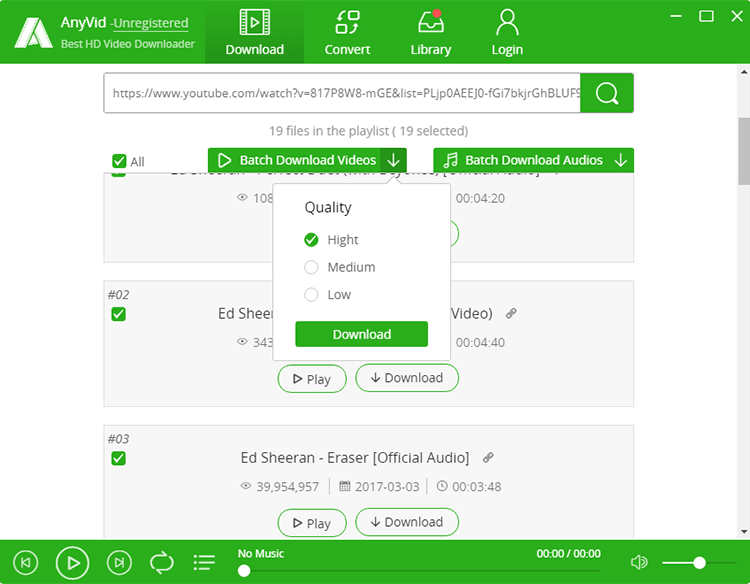Click the calendar icon next to 2017-03-03
750x584 pixels.
tap(344, 486)
